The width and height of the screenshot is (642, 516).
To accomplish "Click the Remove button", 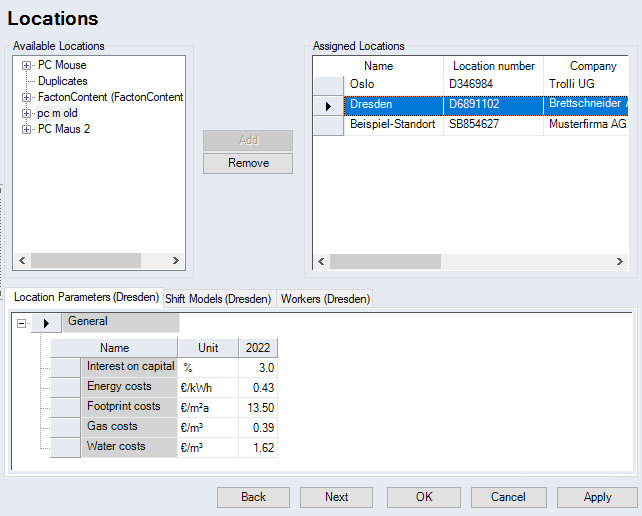I will pos(248,163).
